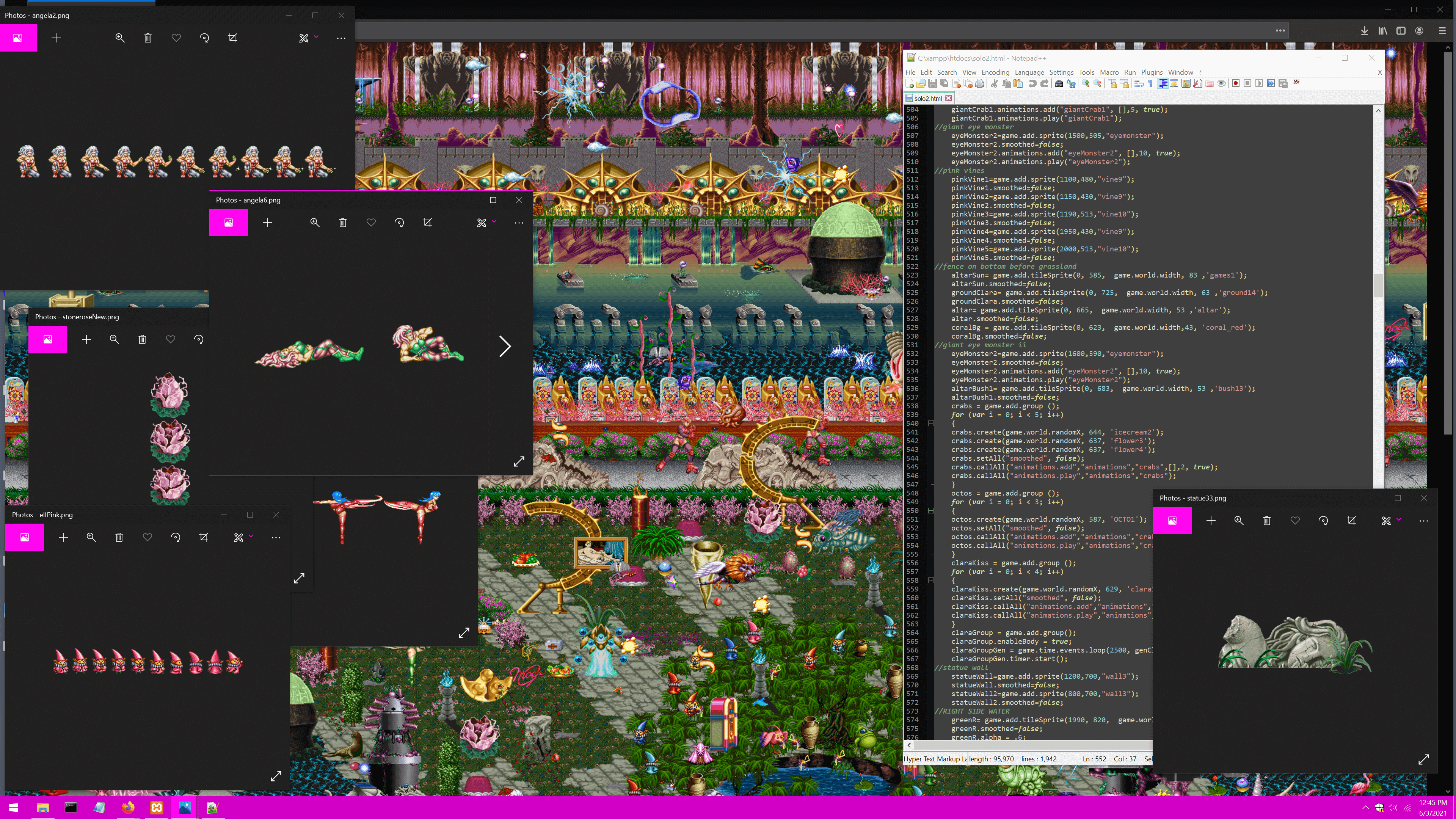This screenshot has height=819, width=1456.
Task: Favorite the image in angela2.png with heart
Action: coord(176,38)
